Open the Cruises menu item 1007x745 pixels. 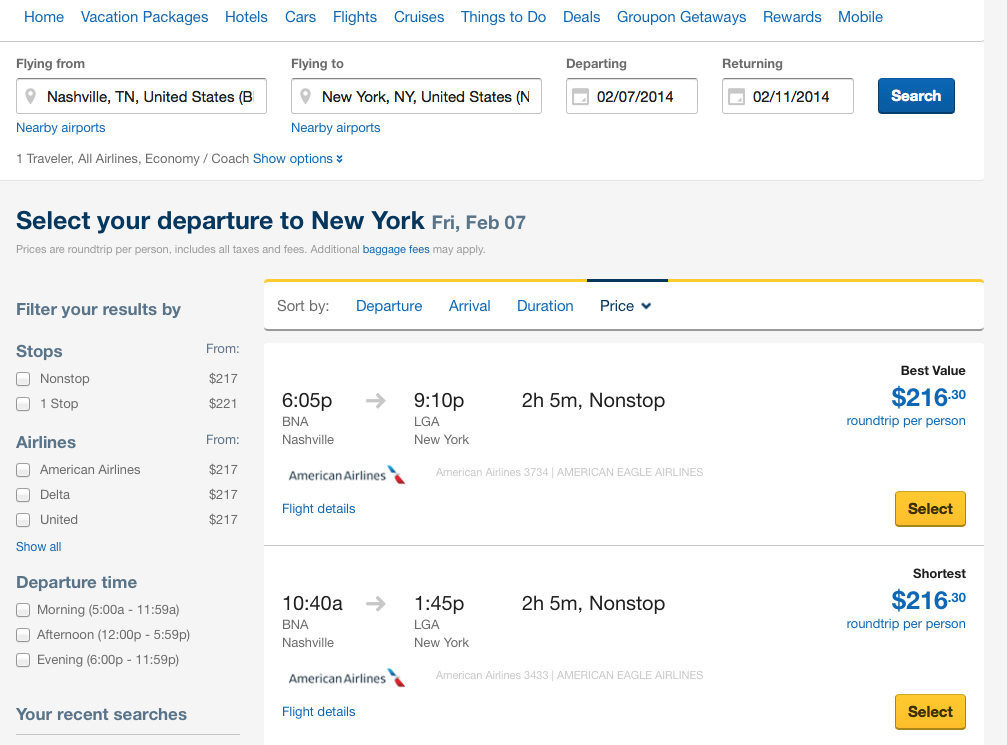click(x=419, y=17)
